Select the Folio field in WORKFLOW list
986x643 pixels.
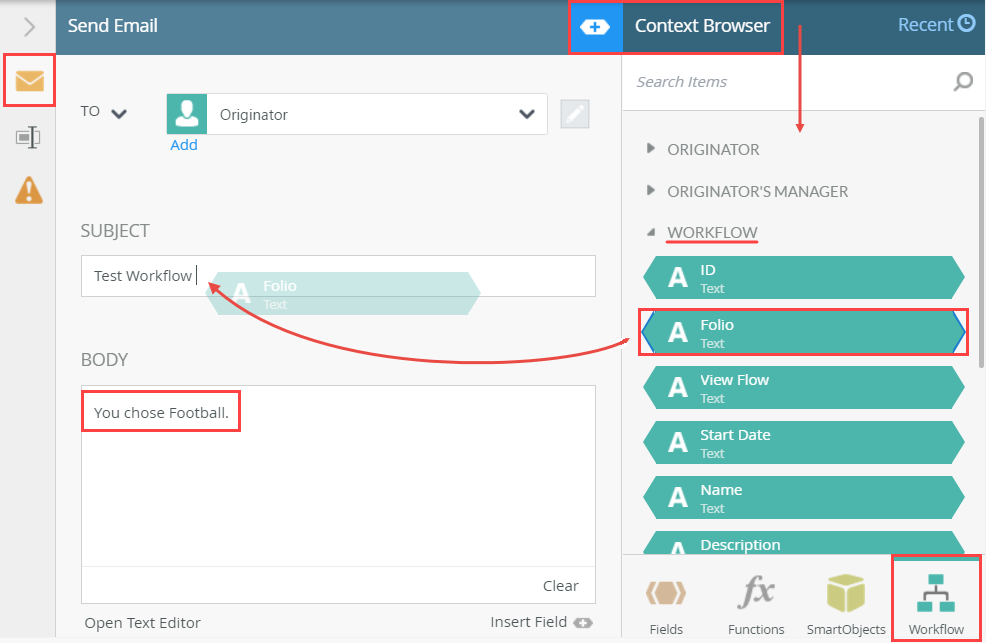[803, 332]
